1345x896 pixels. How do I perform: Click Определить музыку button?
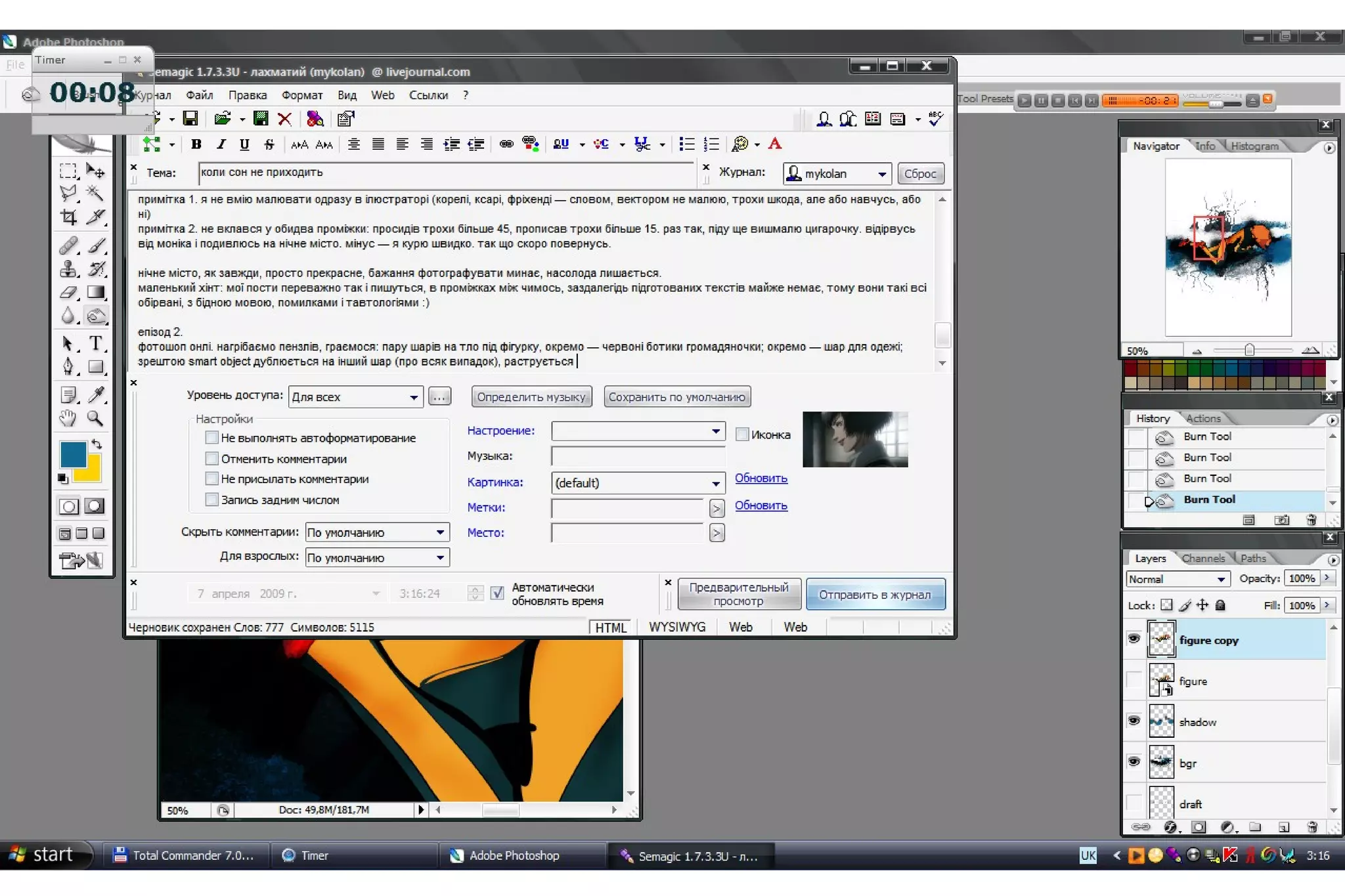pos(531,396)
